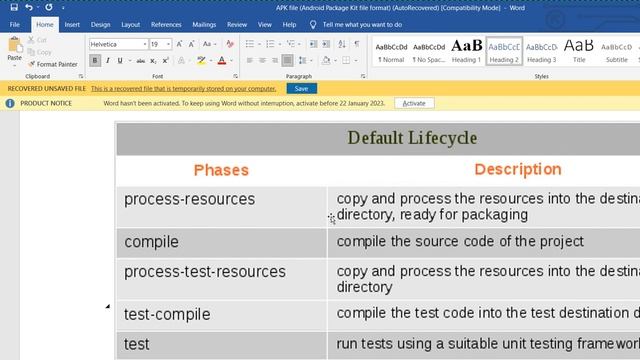Click the Line and Paragraph Spacing icon

pos(302,61)
